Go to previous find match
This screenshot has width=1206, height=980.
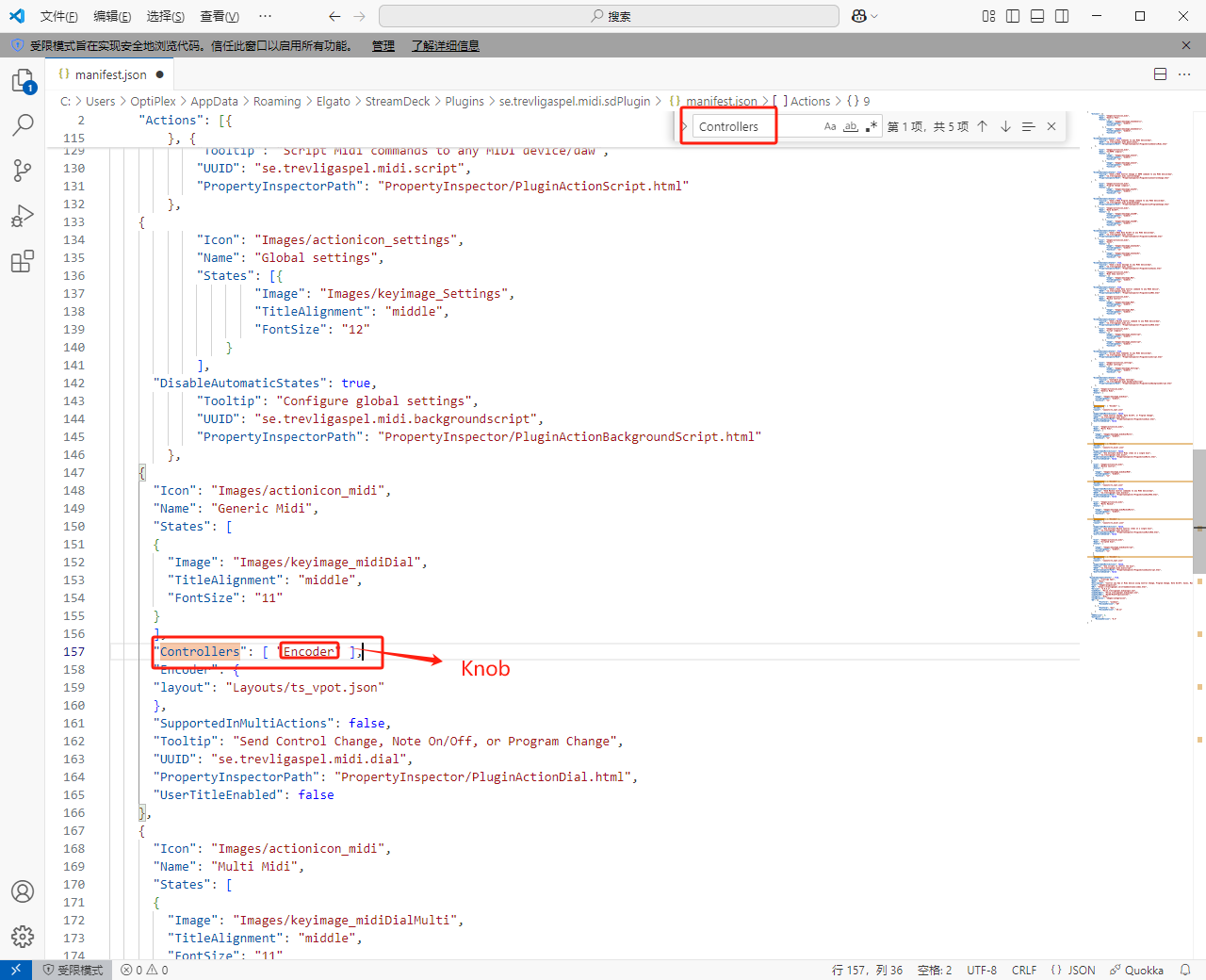point(982,126)
